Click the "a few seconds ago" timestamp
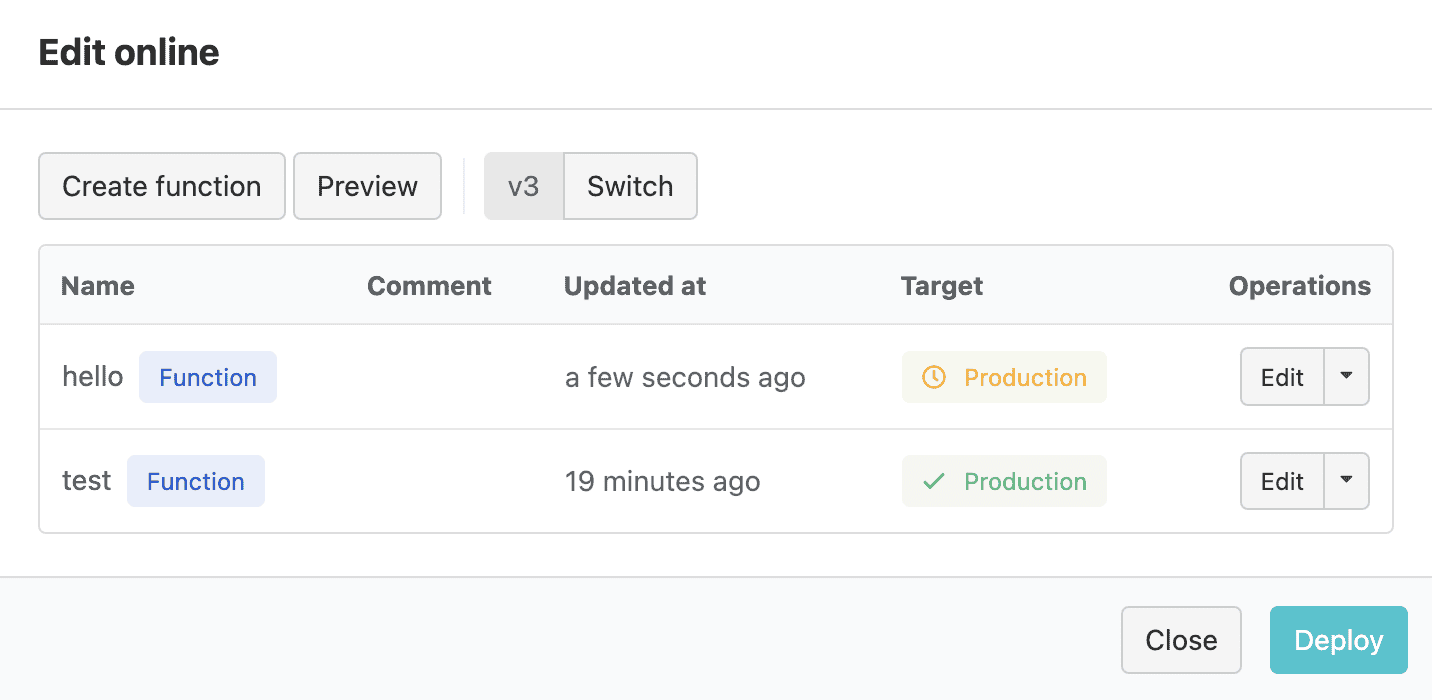Viewport: 1432px width, 700px height. tap(685, 377)
